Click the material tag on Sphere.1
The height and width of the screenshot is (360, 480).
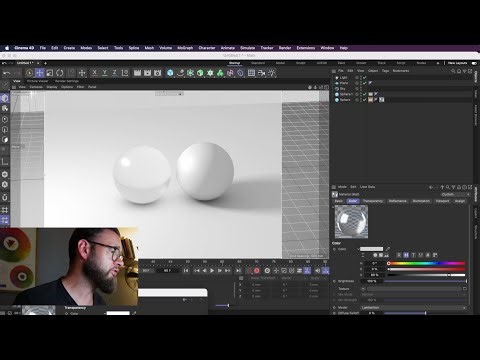coord(370,94)
